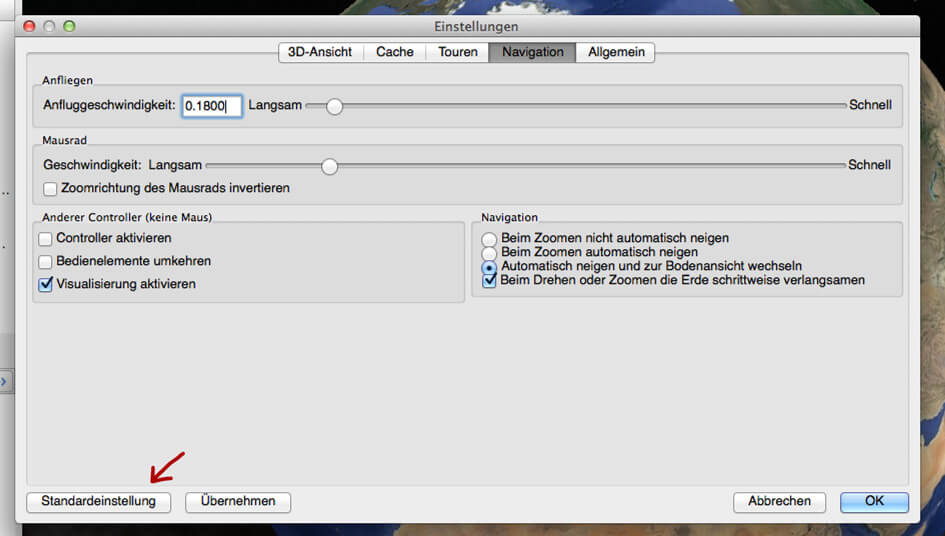This screenshot has width=945, height=536.
Task: Click the Standardeinstellung button
Action: [x=98, y=502]
